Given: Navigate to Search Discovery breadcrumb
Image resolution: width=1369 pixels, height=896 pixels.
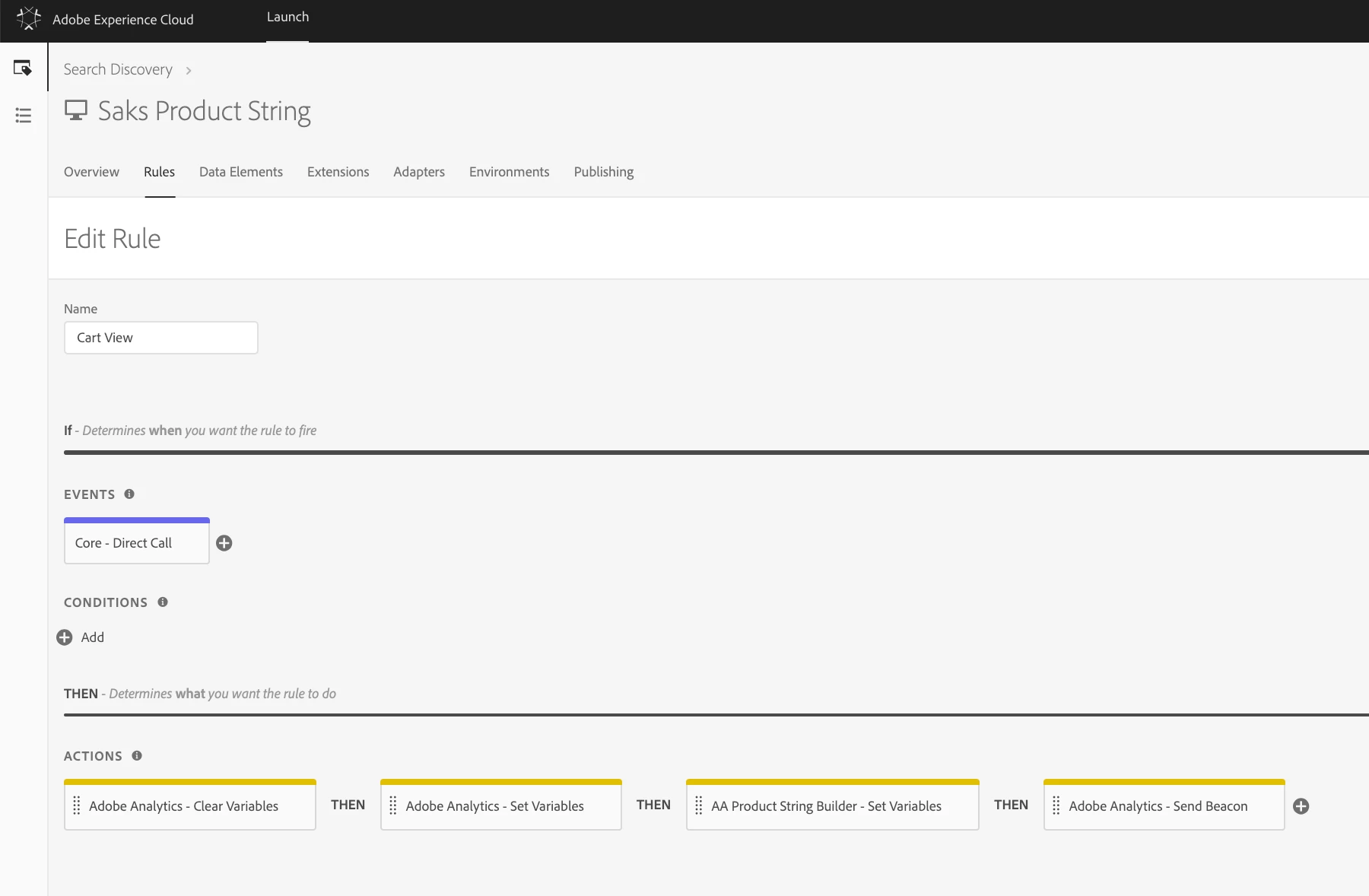Looking at the screenshot, I should [118, 69].
